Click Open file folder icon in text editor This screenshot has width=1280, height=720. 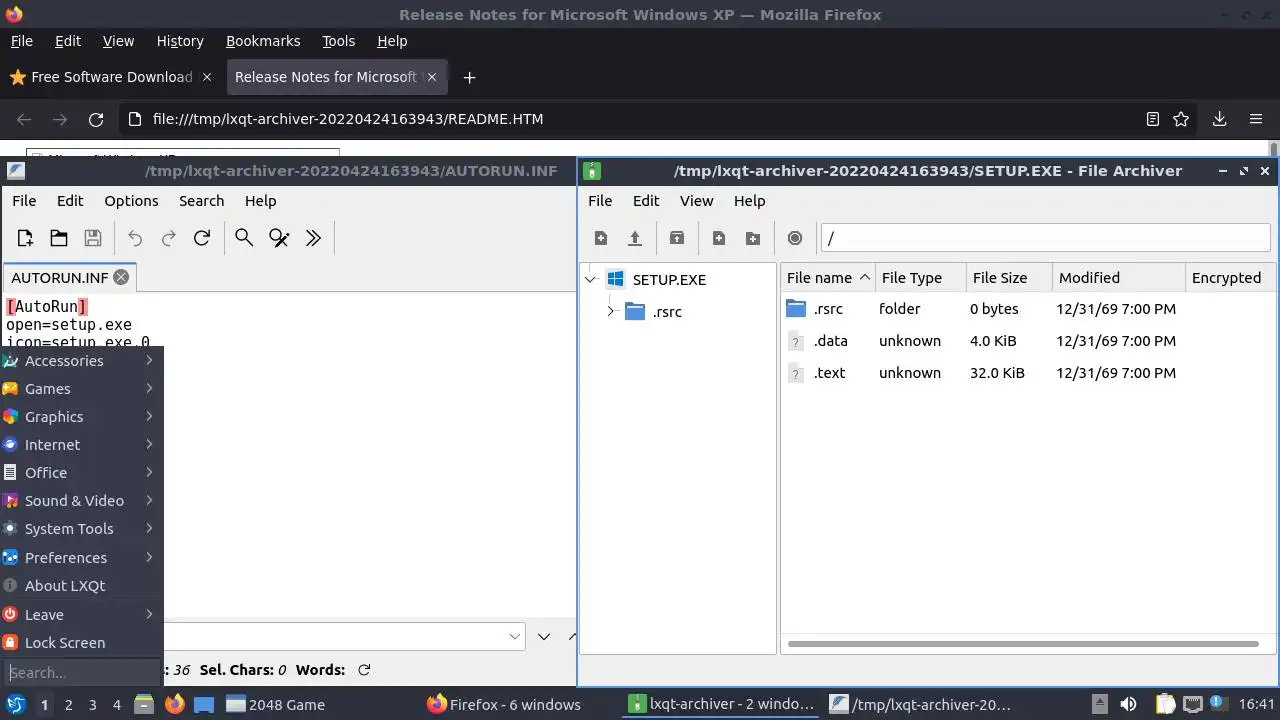pyautogui.click(x=59, y=238)
